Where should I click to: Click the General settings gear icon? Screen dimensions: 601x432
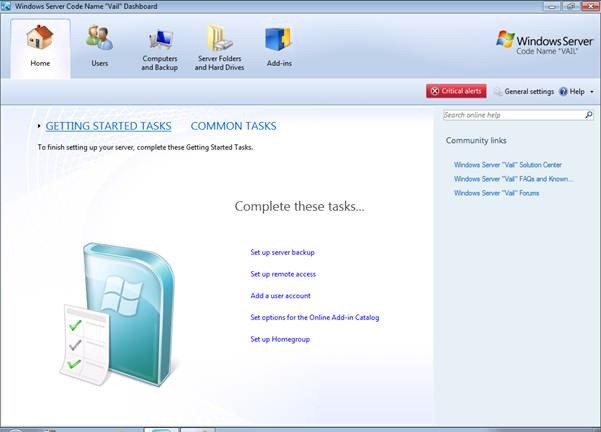tap(498, 91)
